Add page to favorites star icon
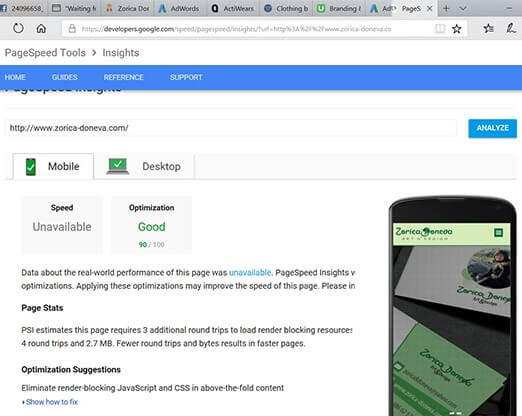Image resolution: width=522 pixels, height=416 pixels. [x=456, y=29]
